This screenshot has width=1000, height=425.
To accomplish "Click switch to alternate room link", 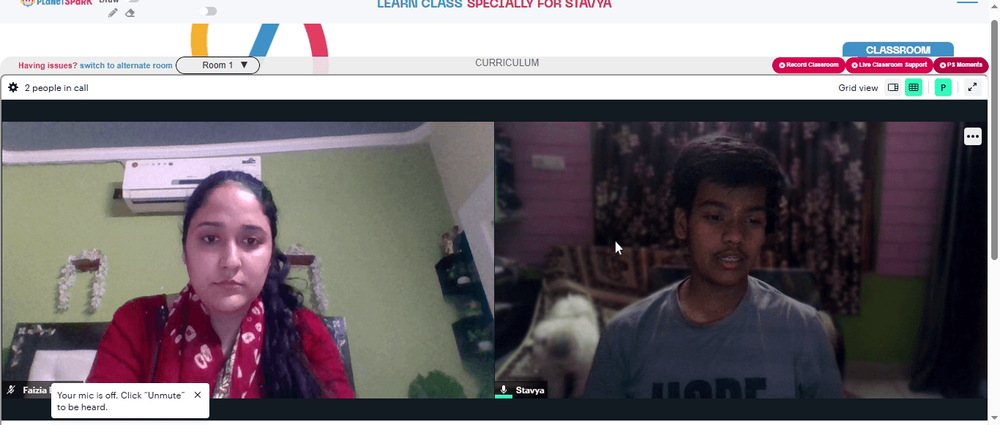I will pos(126,66).
